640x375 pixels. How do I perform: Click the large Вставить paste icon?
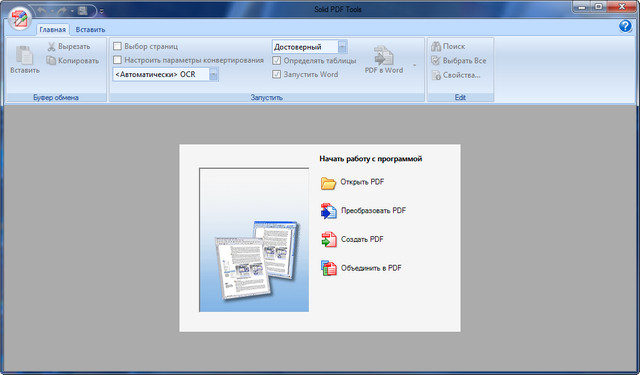24,55
